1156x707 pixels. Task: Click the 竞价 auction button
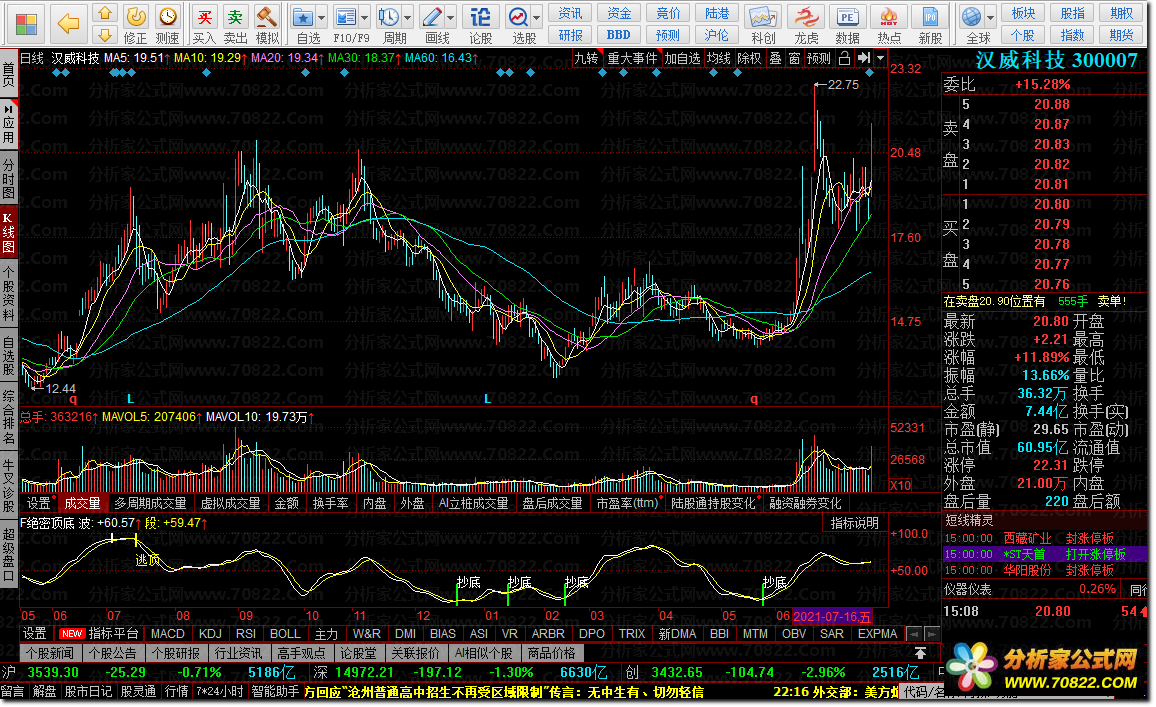[668, 13]
